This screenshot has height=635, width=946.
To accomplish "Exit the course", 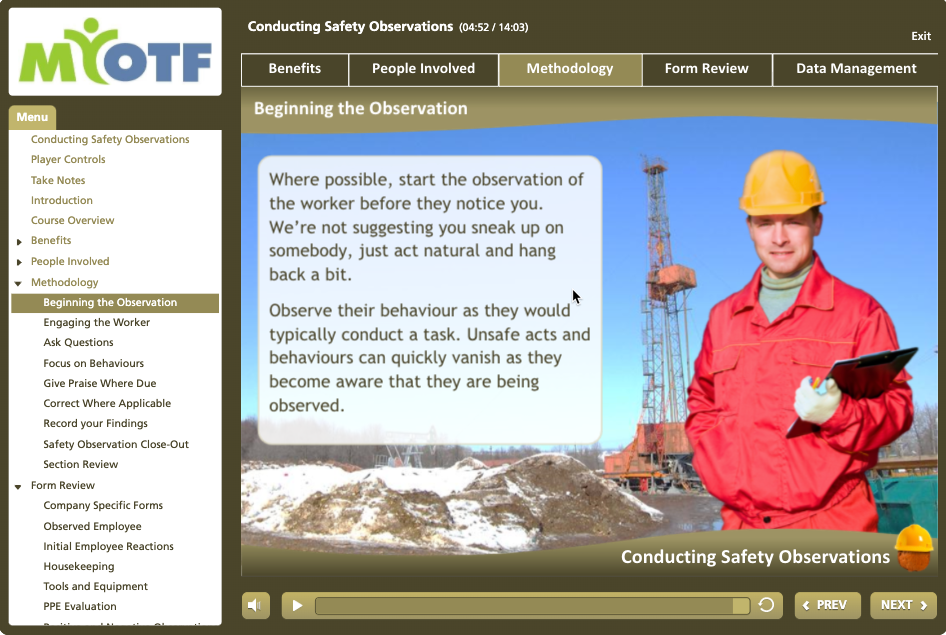I will (921, 36).
